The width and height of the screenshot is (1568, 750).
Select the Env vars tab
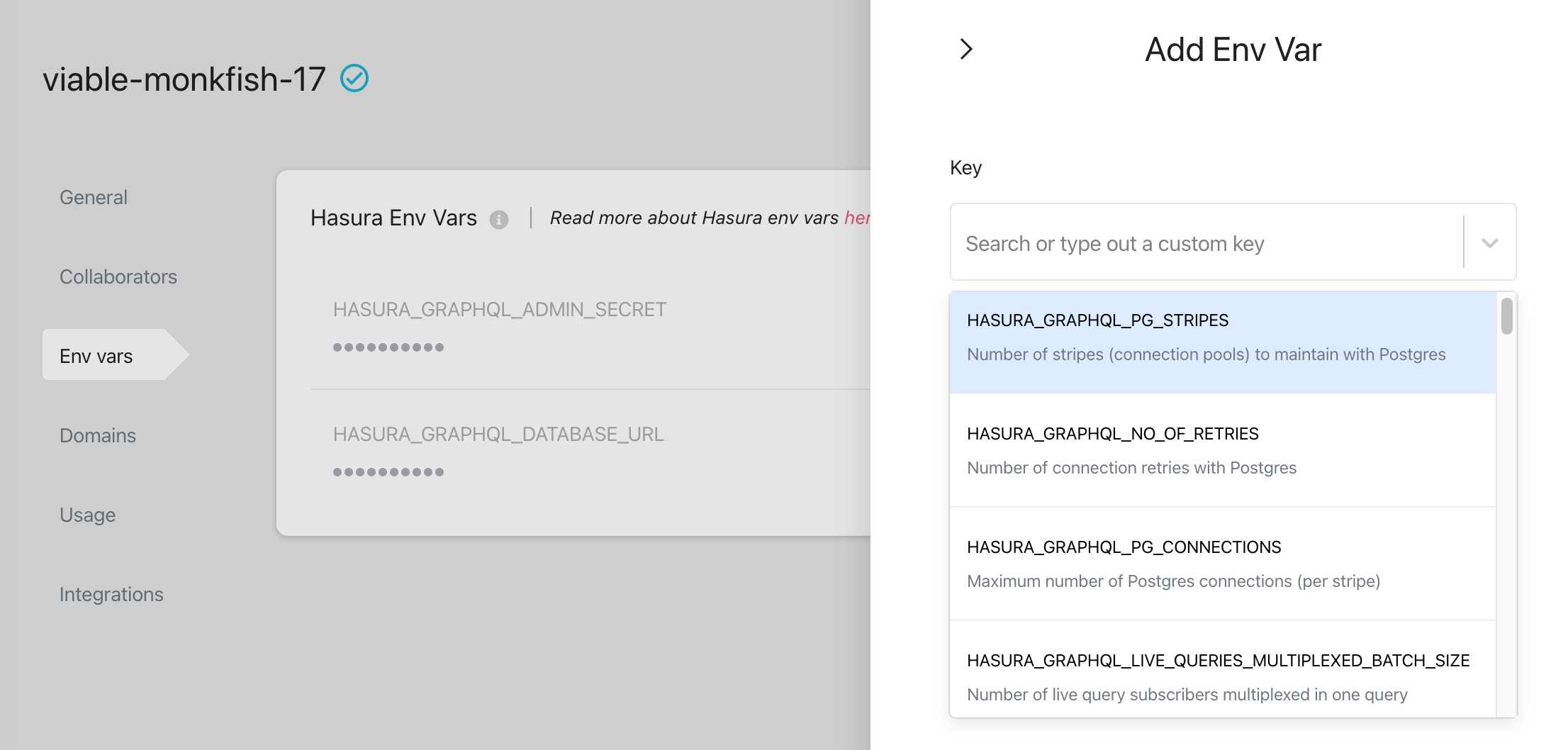pos(96,355)
